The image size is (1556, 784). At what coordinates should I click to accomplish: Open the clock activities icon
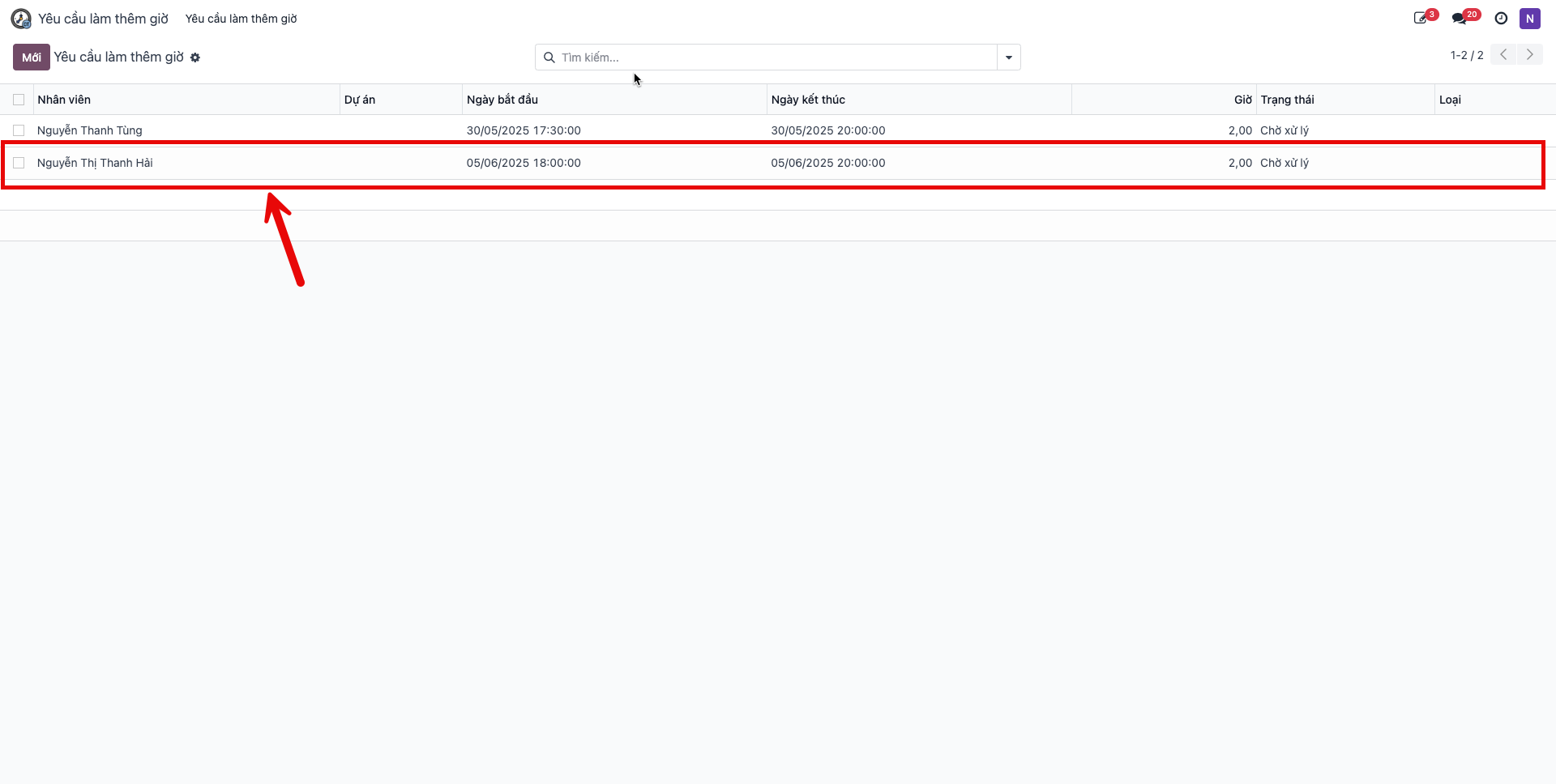(x=1501, y=19)
